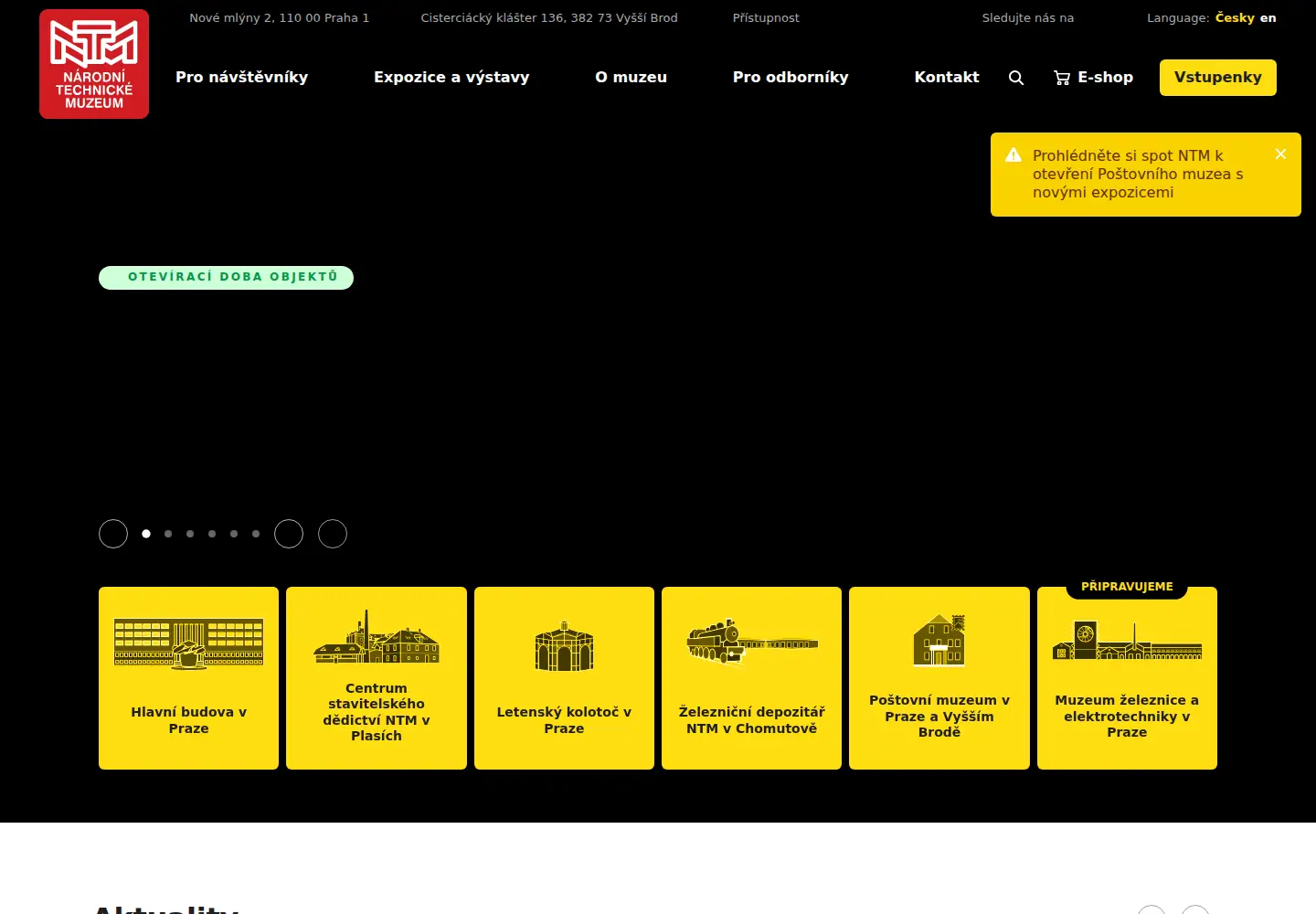The image size is (1316, 914).
Task: Open the Pro návštěvníky menu
Action: coord(241,78)
